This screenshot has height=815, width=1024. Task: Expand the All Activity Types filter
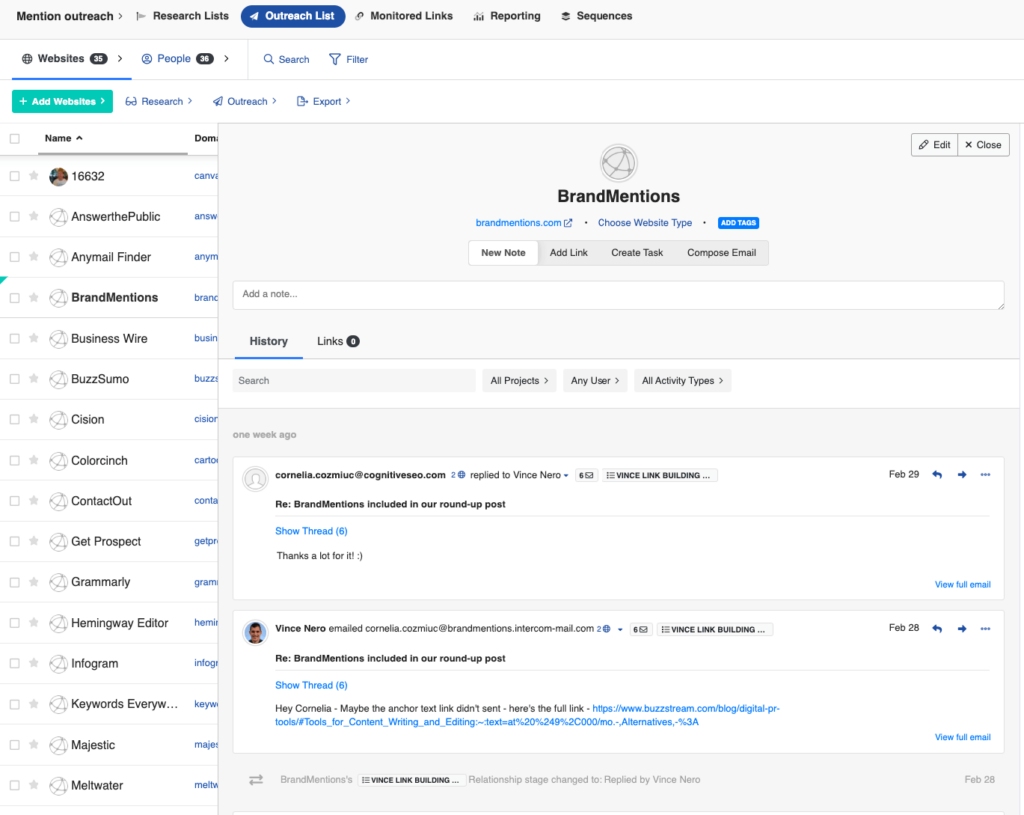pos(682,380)
